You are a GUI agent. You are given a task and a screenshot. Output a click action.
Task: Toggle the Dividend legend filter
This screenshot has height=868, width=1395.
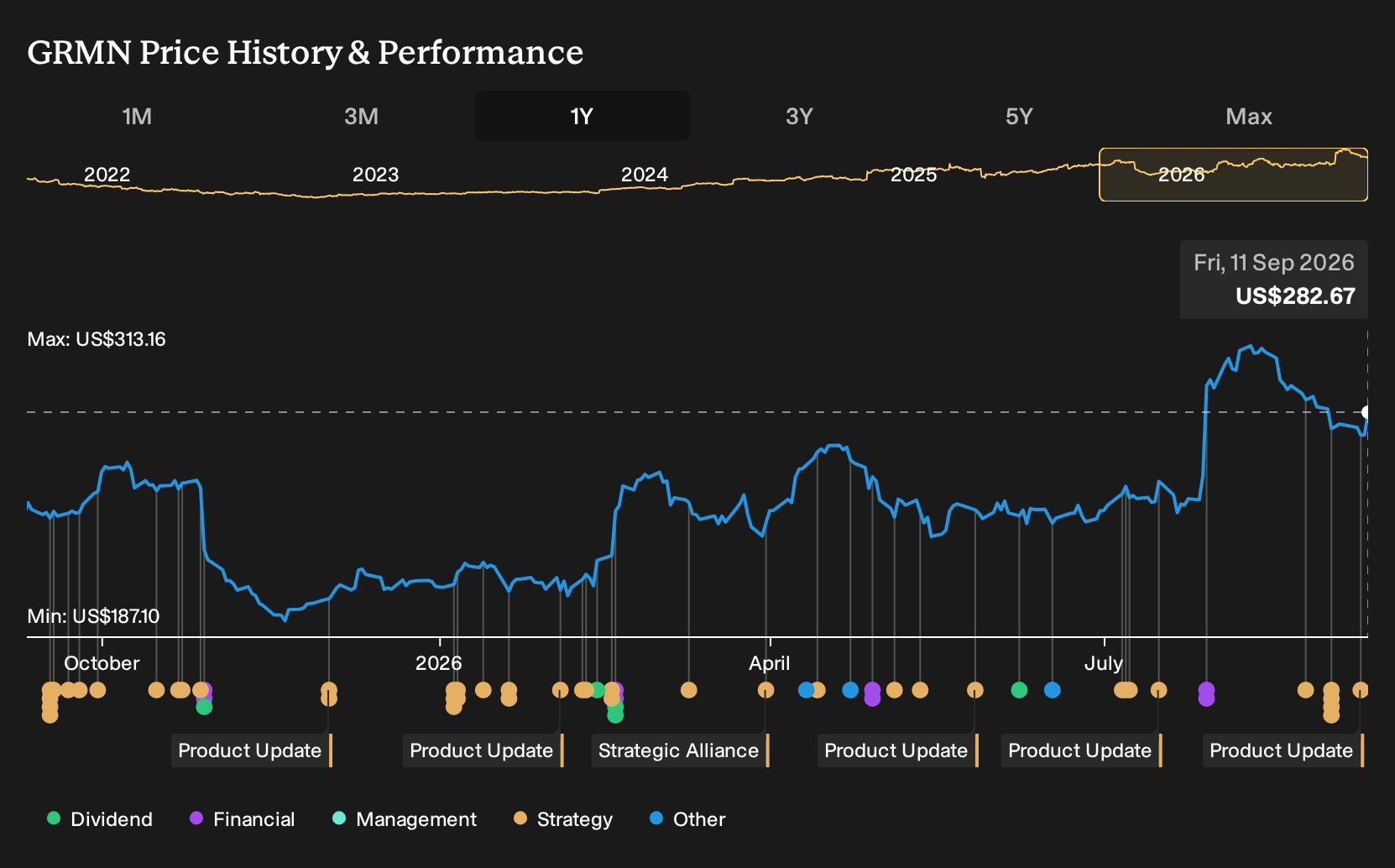pyautogui.click(x=100, y=819)
